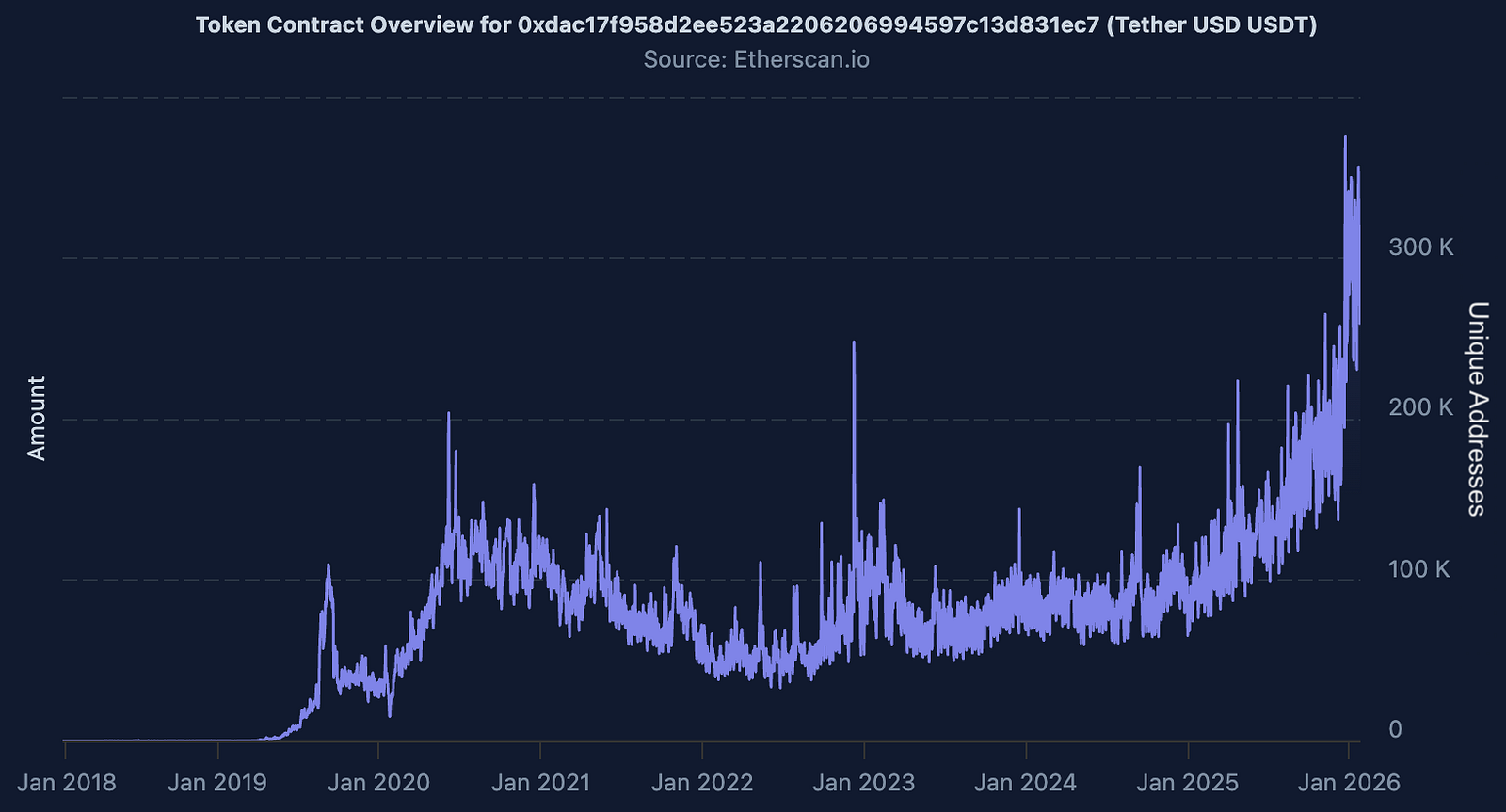1506x812 pixels.
Task: Click the Source: Etherscan.io subtitle
Action: click(x=756, y=59)
